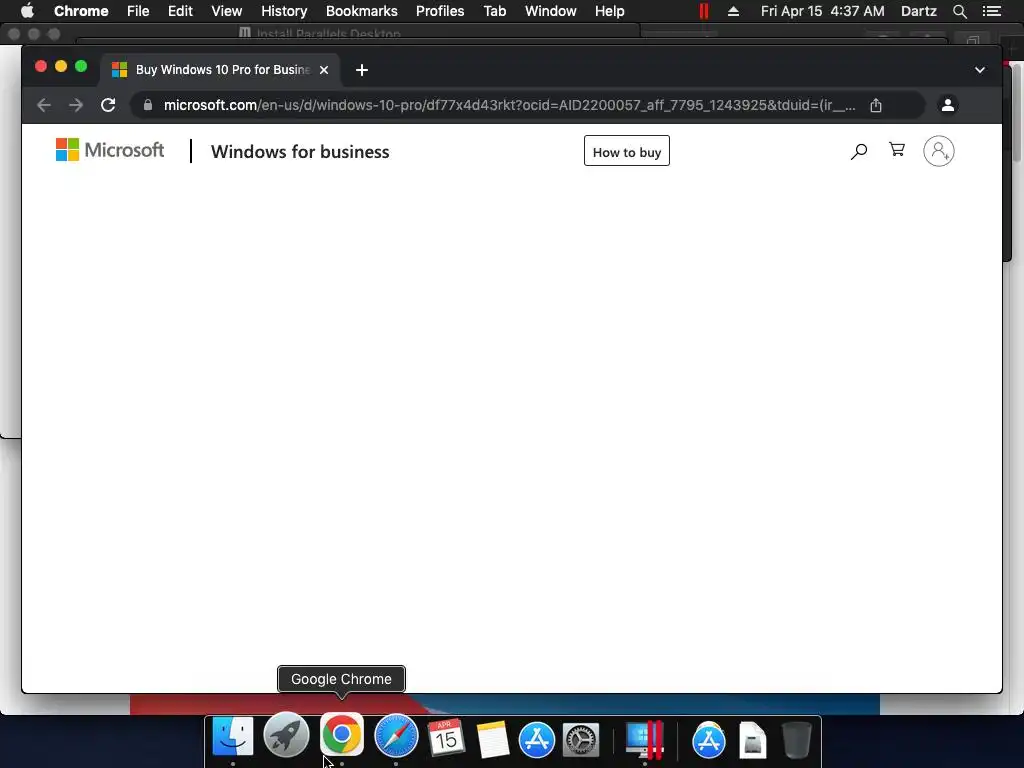Open Spotlight search icon
This screenshot has height=768, width=1024.
pyautogui.click(x=959, y=11)
